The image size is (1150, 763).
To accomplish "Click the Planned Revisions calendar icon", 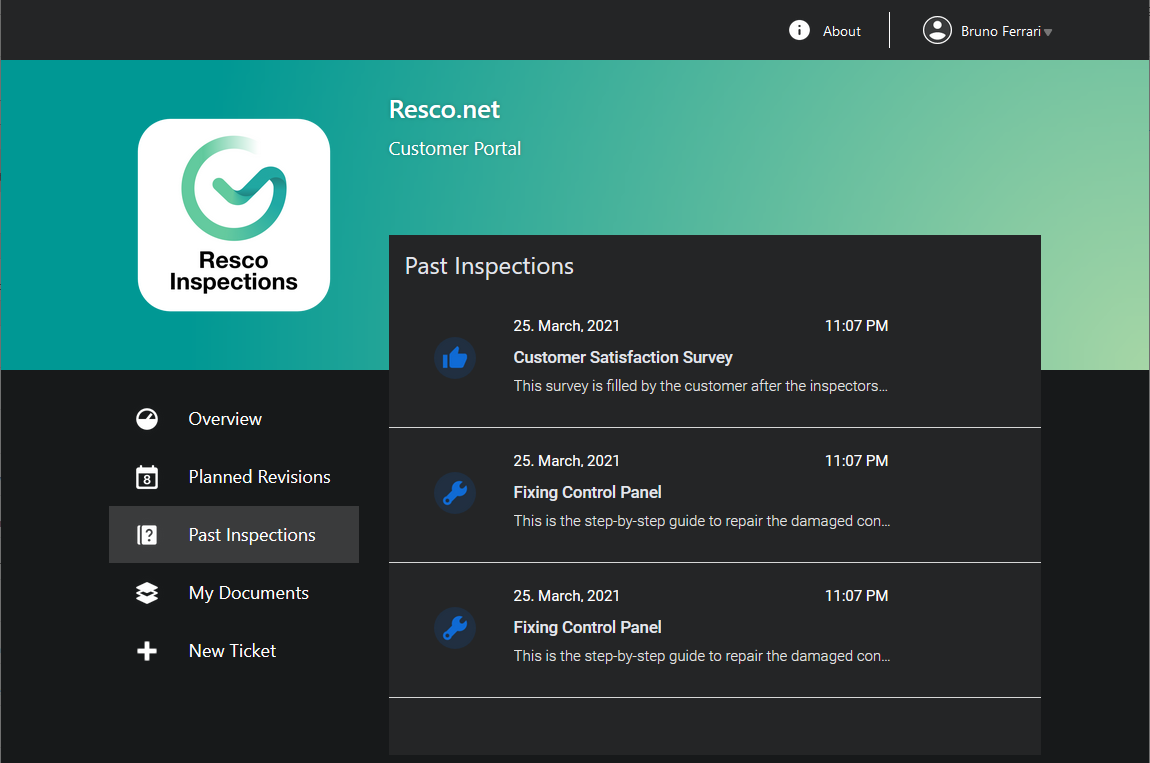I will [147, 477].
